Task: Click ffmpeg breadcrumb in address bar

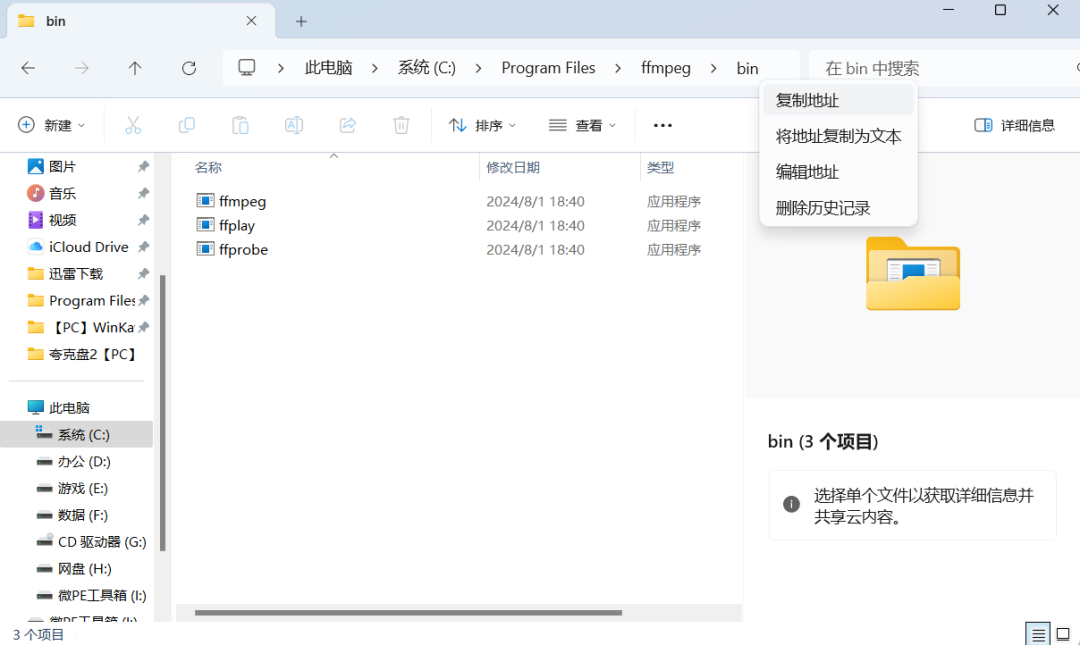Action: pyautogui.click(x=665, y=68)
